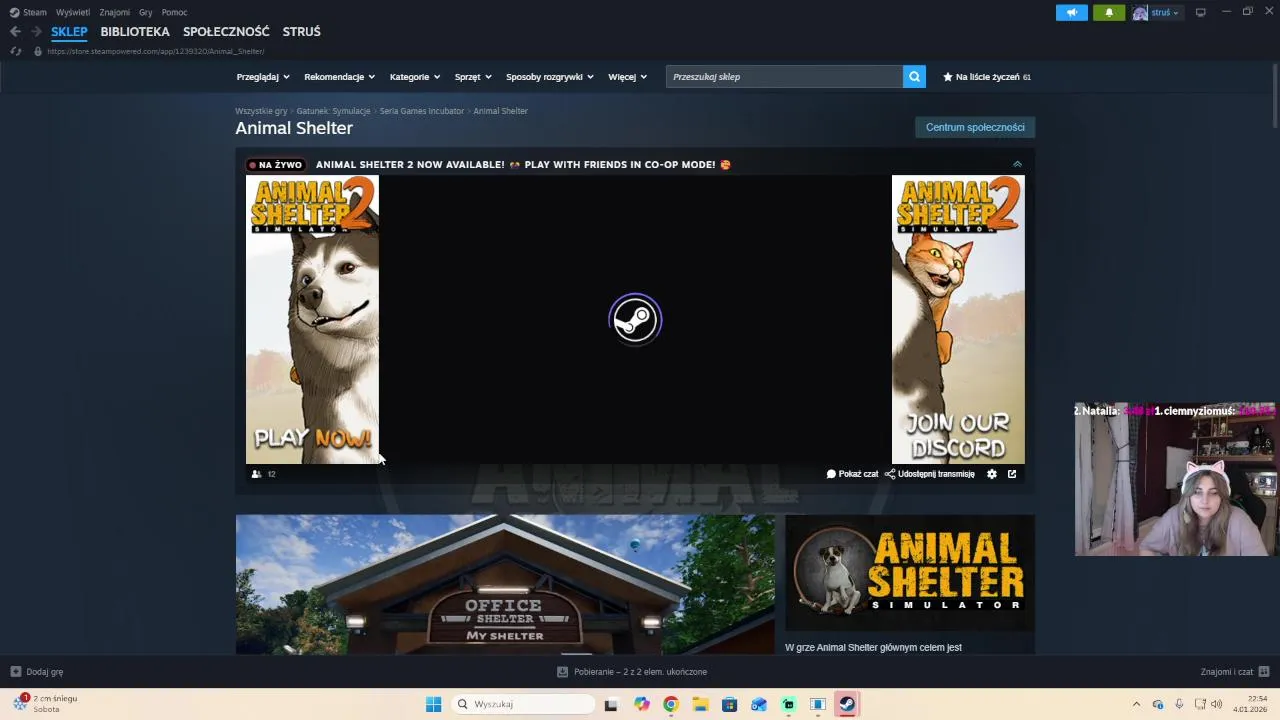
Task: Open Centrum społeczności button
Action: pyautogui.click(x=975, y=127)
